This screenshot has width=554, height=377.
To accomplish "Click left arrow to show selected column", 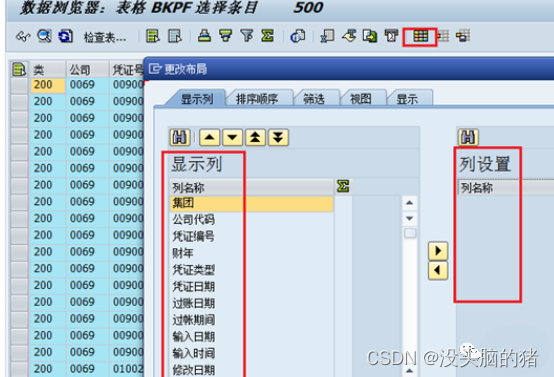I will (438, 271).
